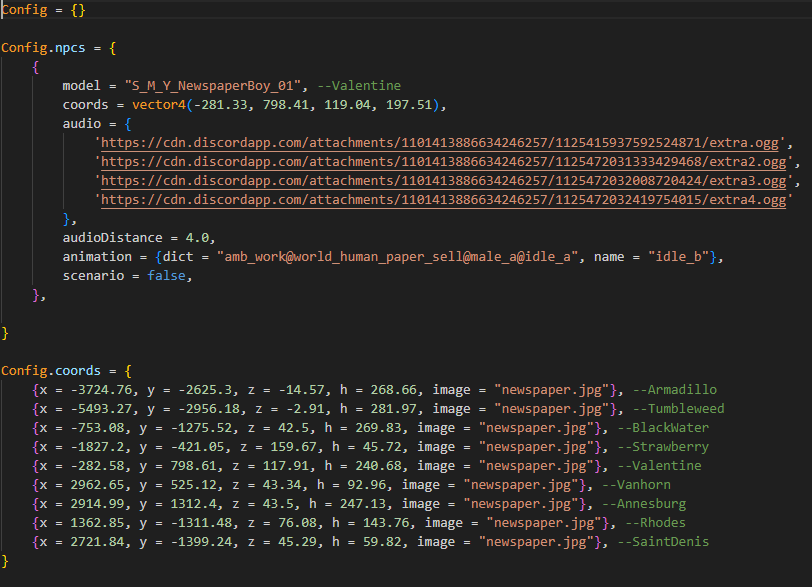
Task: Click the --Rhodes comment
Action: click(656, 523)
